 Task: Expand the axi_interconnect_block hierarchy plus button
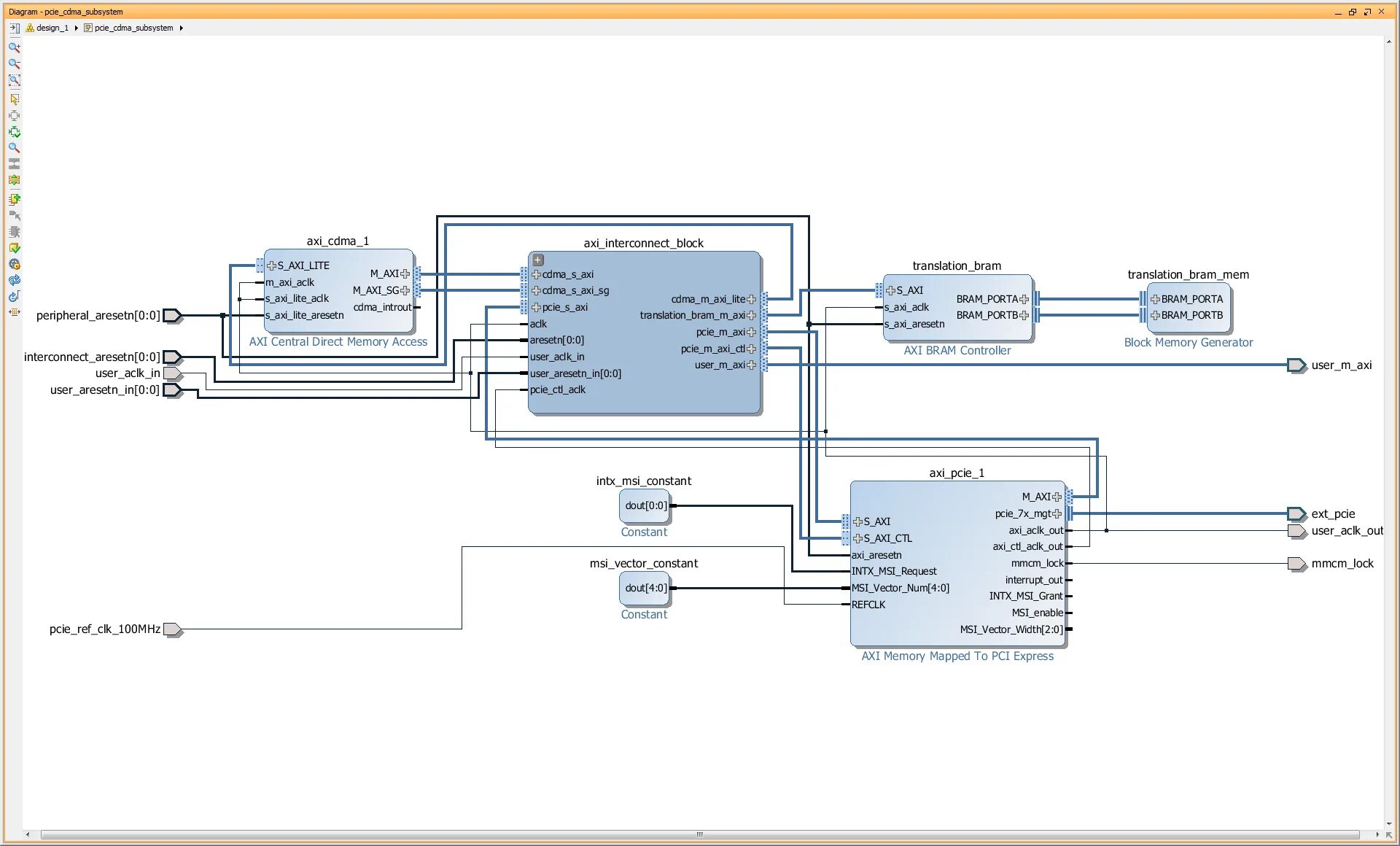tap(538, 260)
